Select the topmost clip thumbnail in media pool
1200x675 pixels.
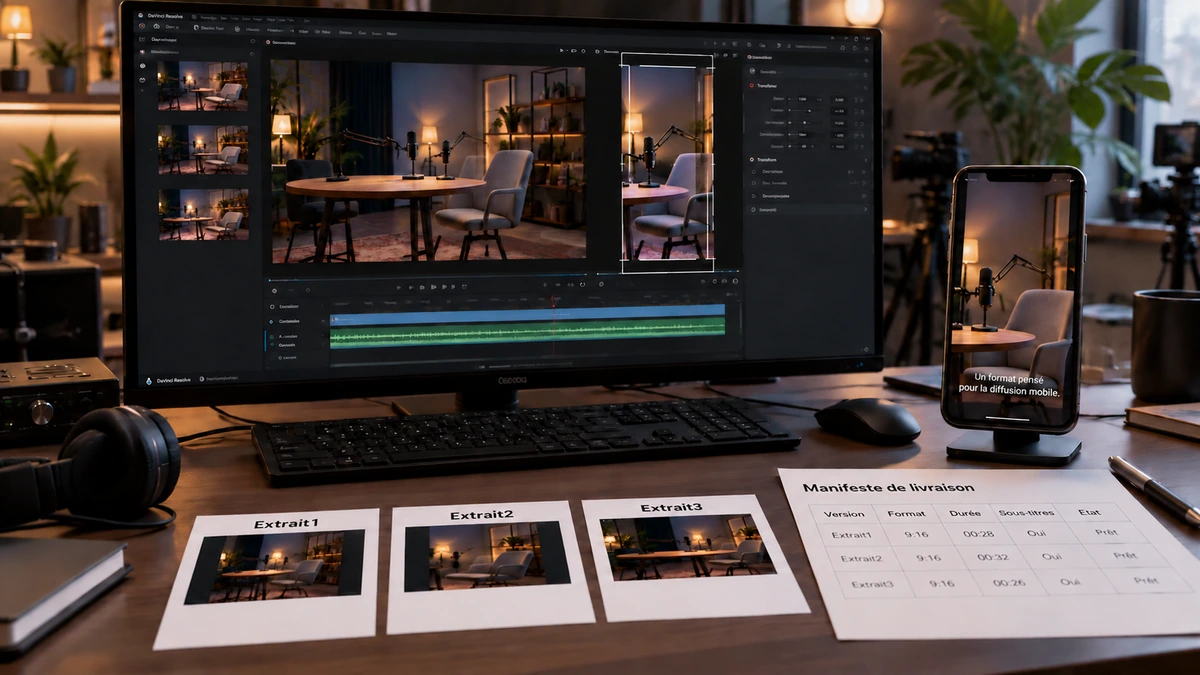201,85
